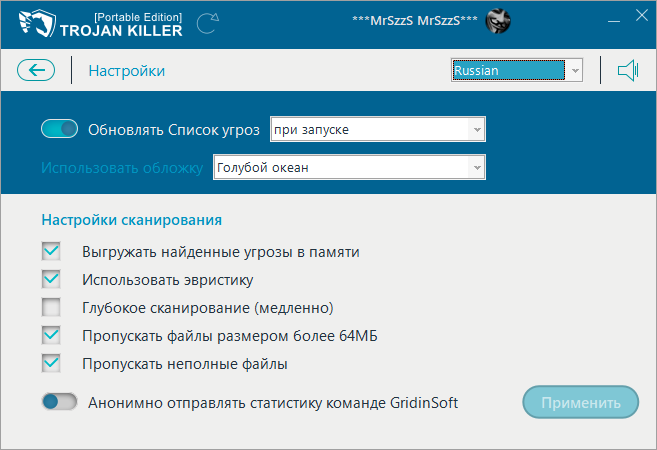
Task: Uncheck Пропускать неполные файлы checkbox
Action: [51, 364]
